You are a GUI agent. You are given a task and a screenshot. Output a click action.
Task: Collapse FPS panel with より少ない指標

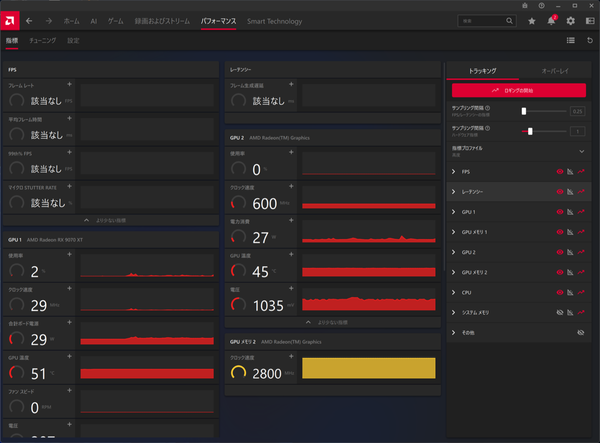click(x=111, y=219)
